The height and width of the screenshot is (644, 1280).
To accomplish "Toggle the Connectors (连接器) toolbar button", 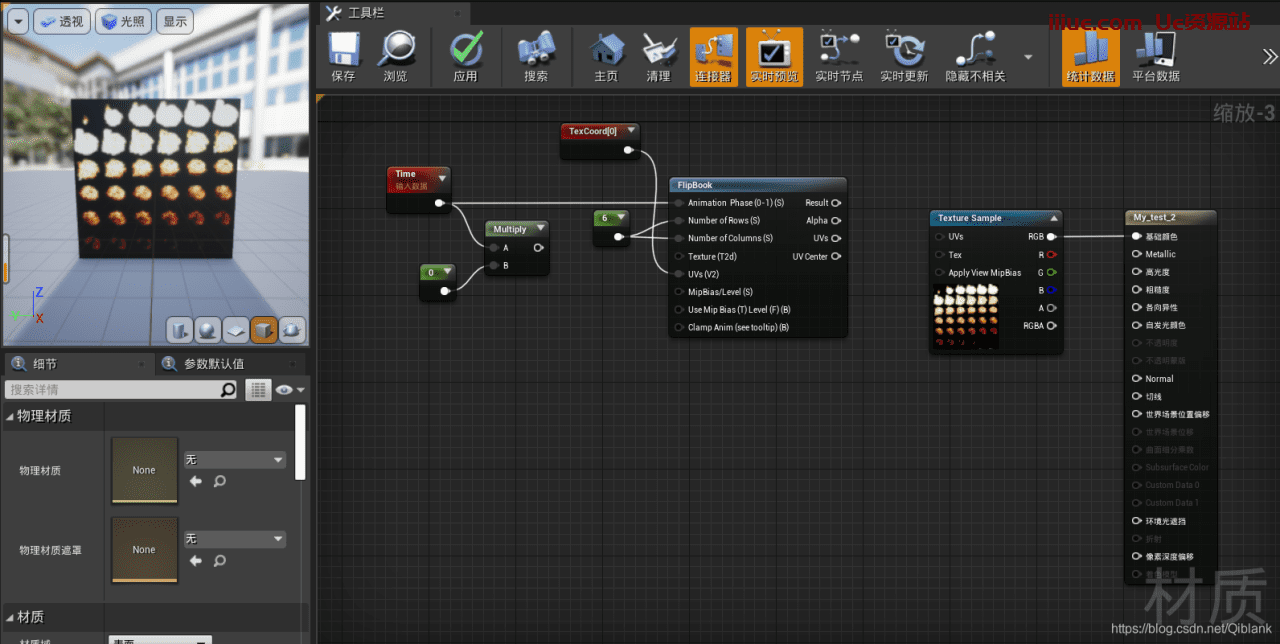I will point(713,56).
